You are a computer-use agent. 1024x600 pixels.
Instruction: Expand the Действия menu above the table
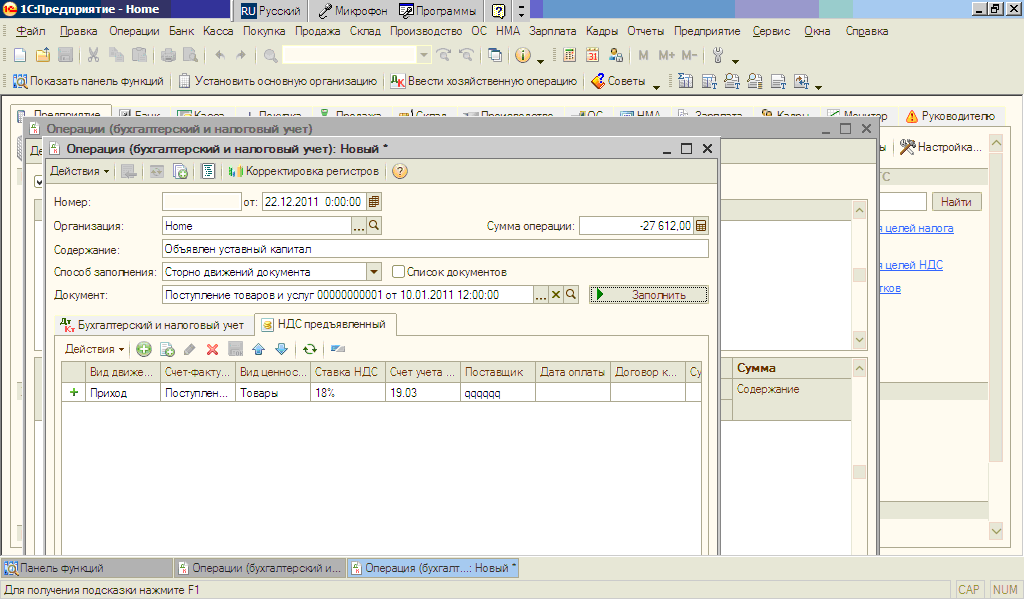[x=94, y=349]
